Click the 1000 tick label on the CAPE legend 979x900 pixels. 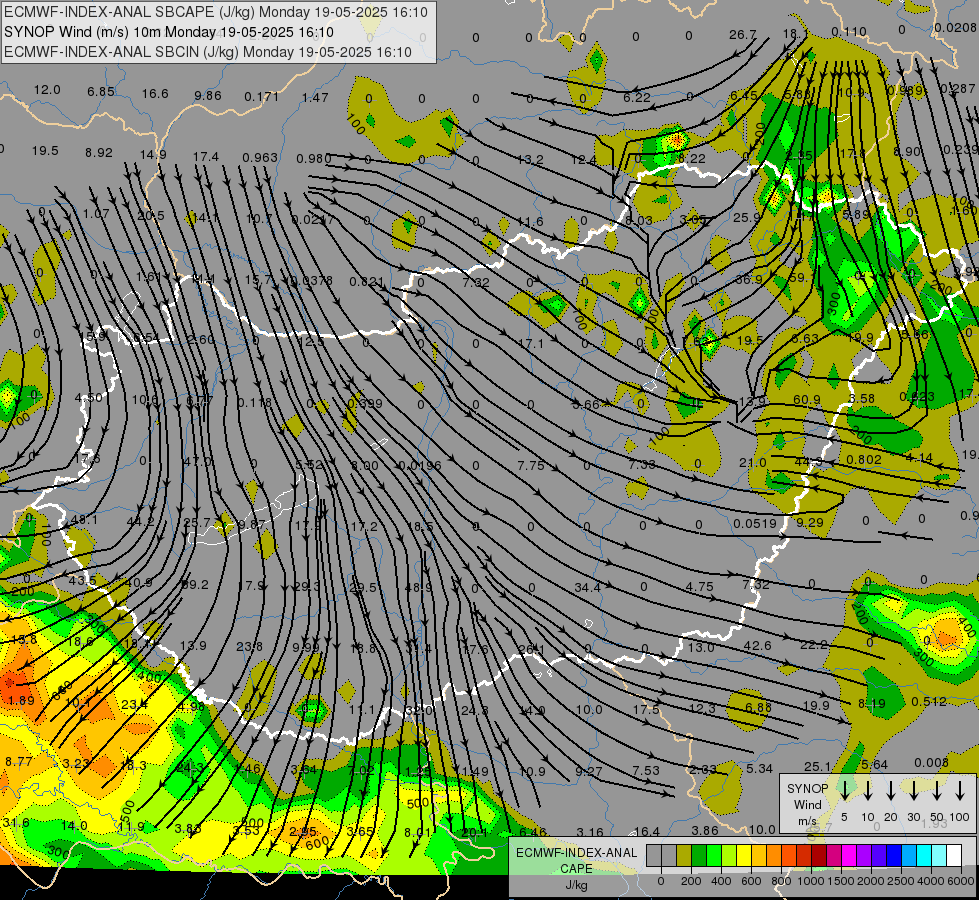[x=811, y=881]
